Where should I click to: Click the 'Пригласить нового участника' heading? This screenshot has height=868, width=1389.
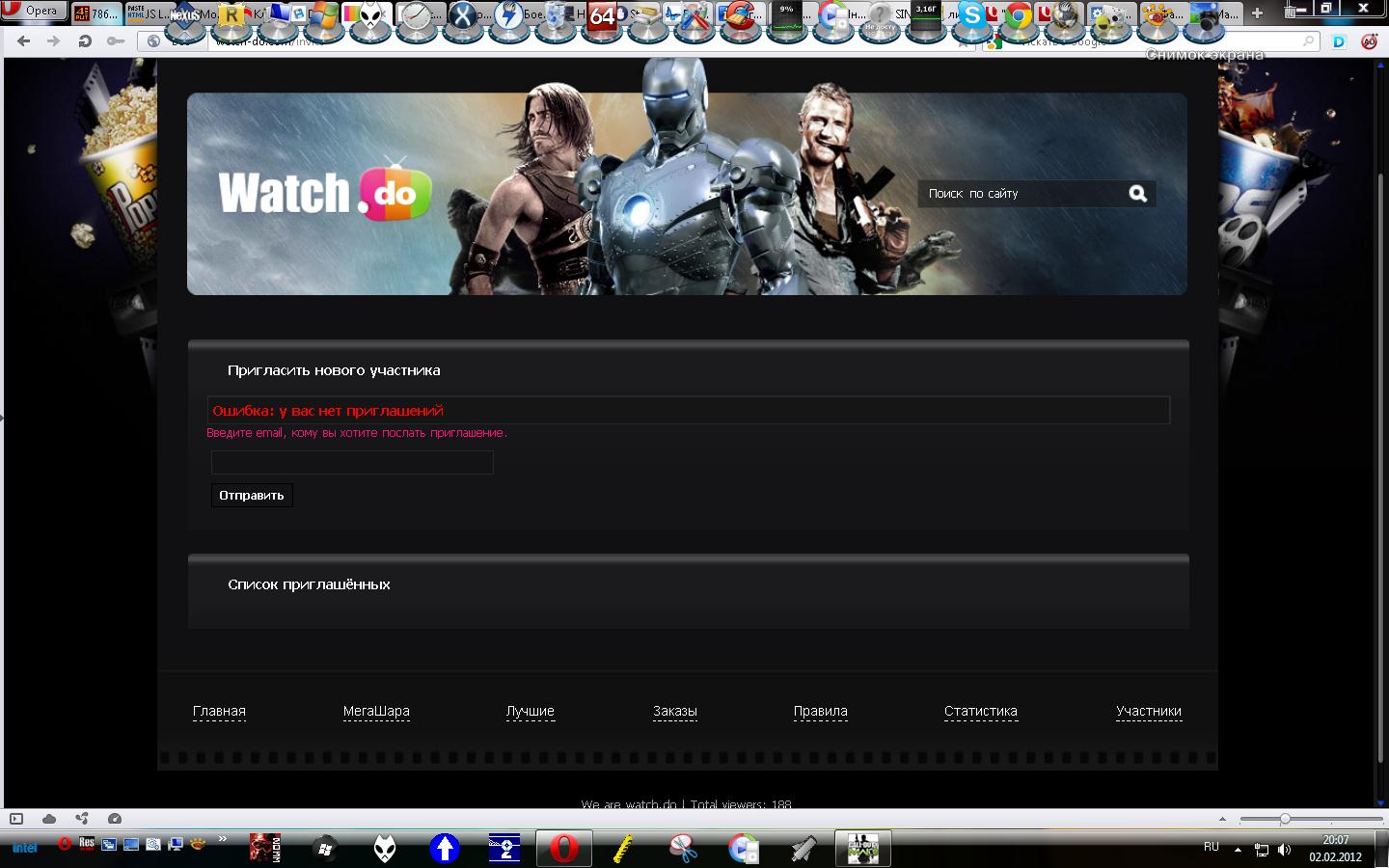(x=334, y=370)
